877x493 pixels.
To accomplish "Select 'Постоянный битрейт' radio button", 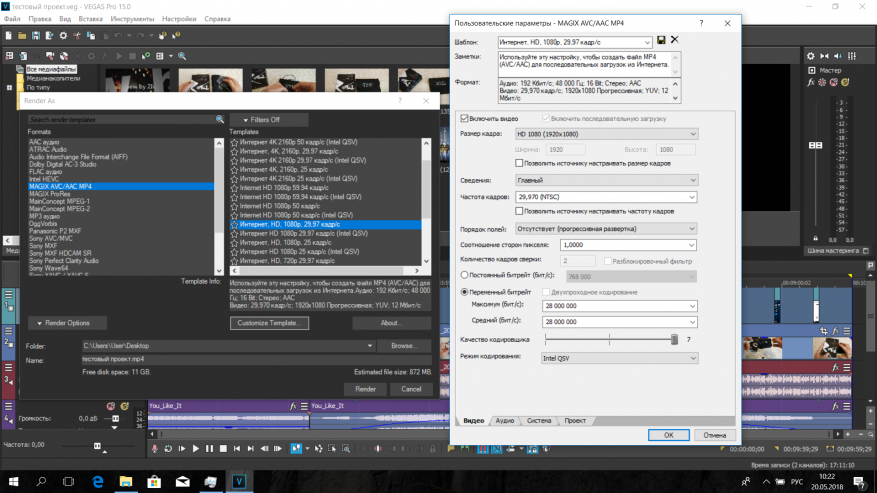I will [x=464, y=275].
